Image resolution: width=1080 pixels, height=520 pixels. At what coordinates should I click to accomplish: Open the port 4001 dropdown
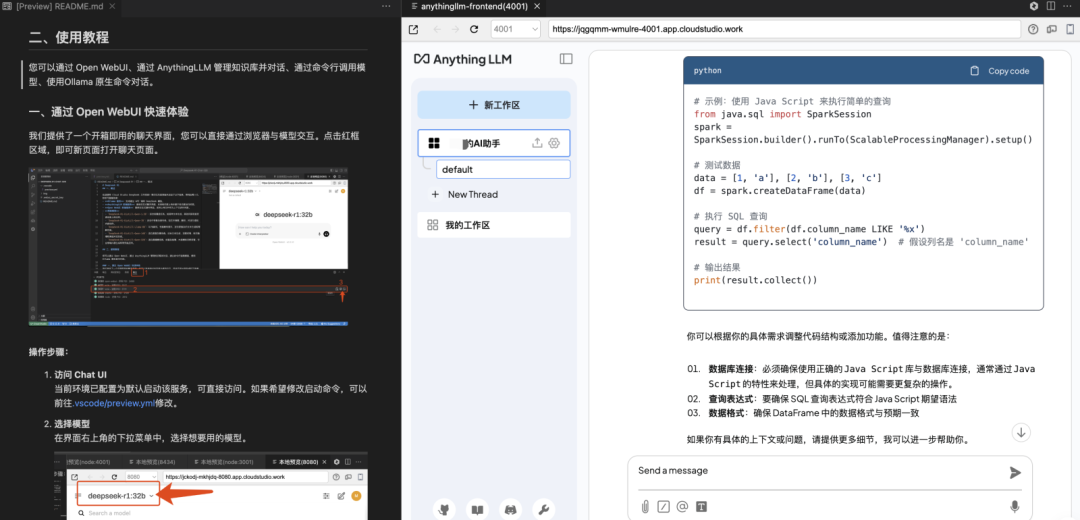coord(516,30)
